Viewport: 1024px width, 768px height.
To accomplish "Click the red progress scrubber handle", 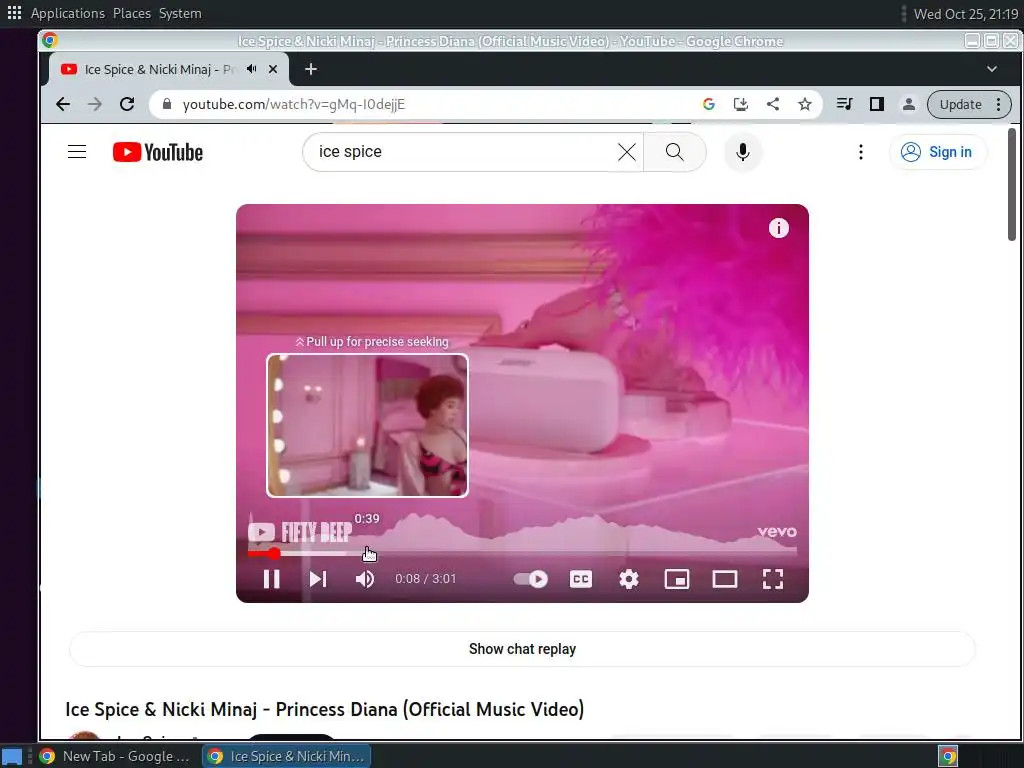I will [x=274, y=554].
